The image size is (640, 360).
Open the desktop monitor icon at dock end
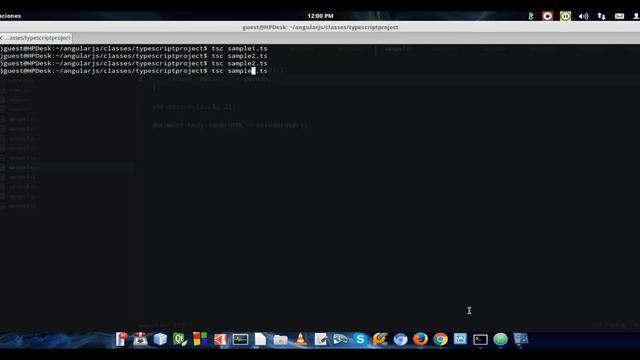[x=521, y=339]
